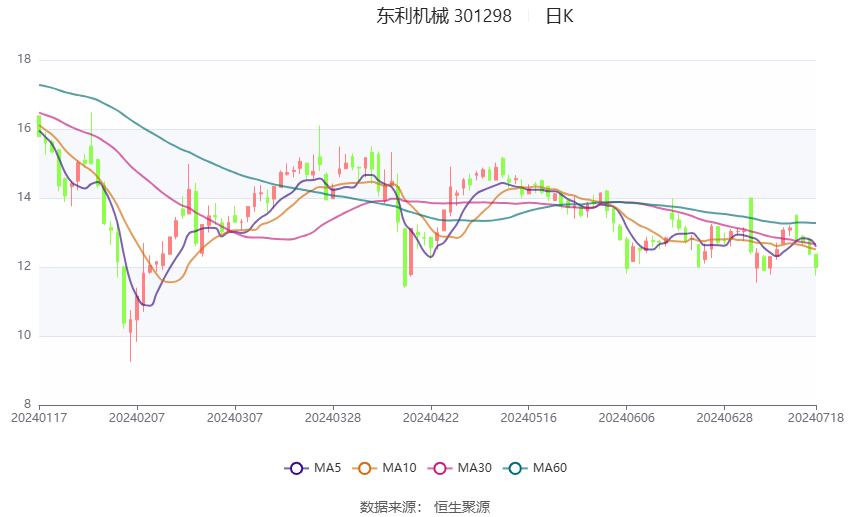Click the 东利机械 301298 chart title

444,16
